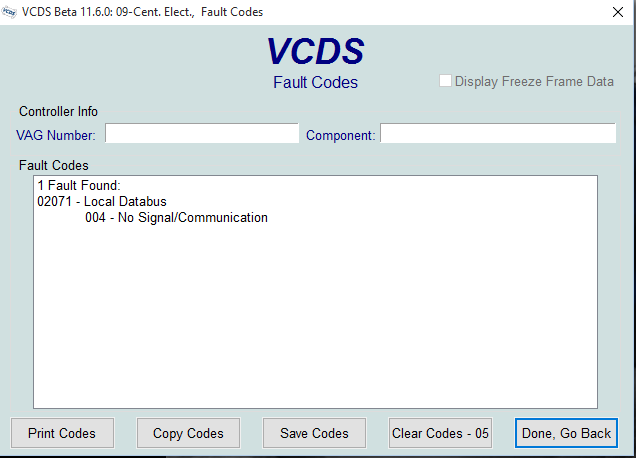Screen dimensions: 636x458
Task: Focus the Component text field
Action: 498,133
